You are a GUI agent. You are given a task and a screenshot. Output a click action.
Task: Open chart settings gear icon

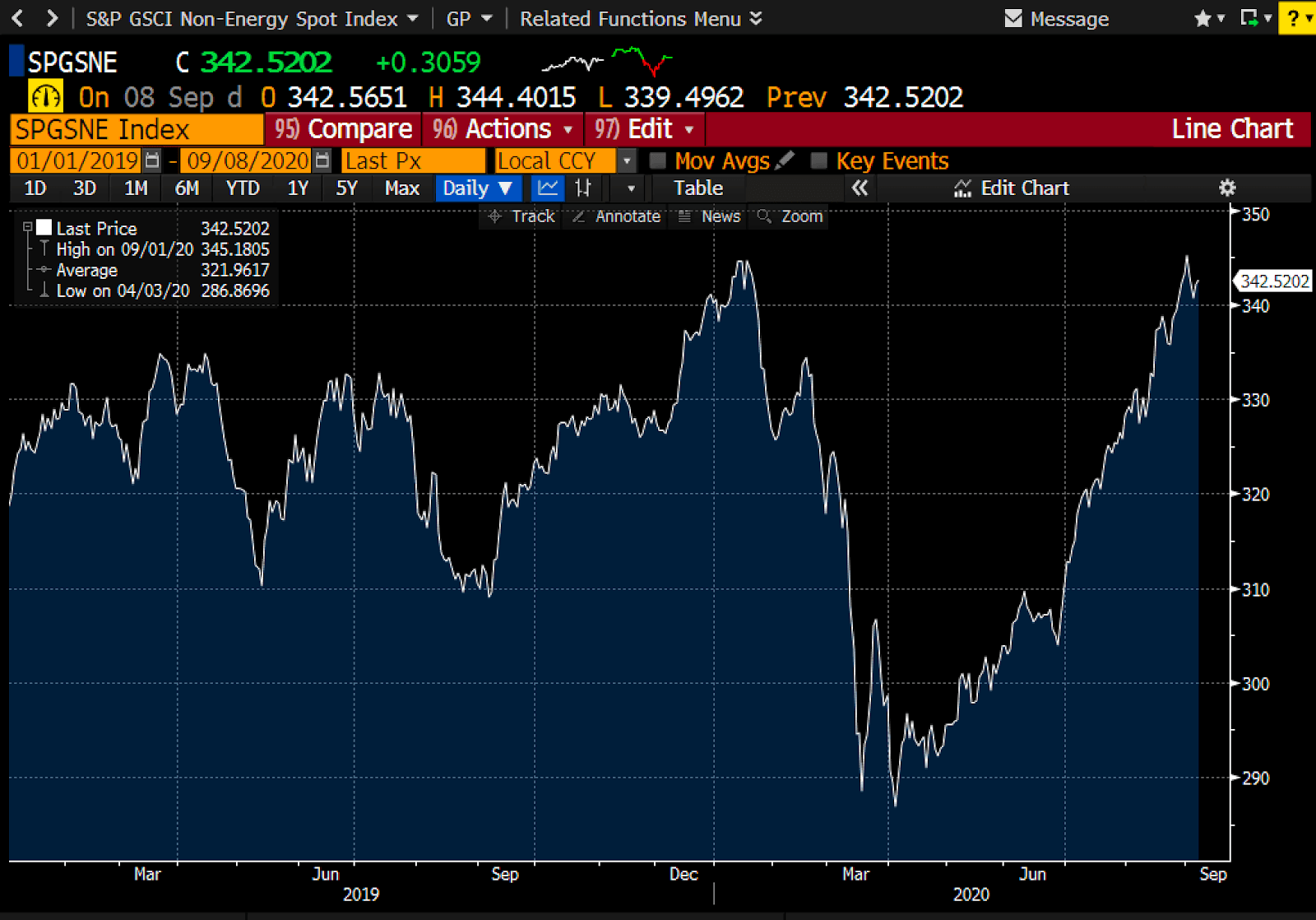pyautogui.click(x=1227, y=188)
